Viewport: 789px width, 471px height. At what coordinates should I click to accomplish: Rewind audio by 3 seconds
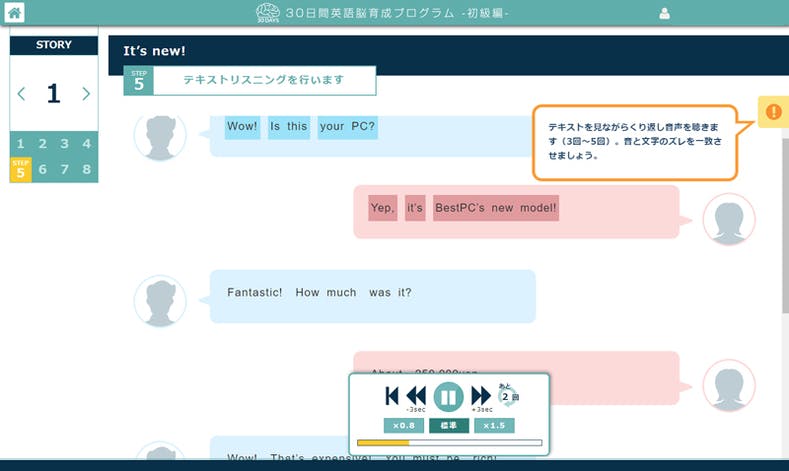pos(416,396)
